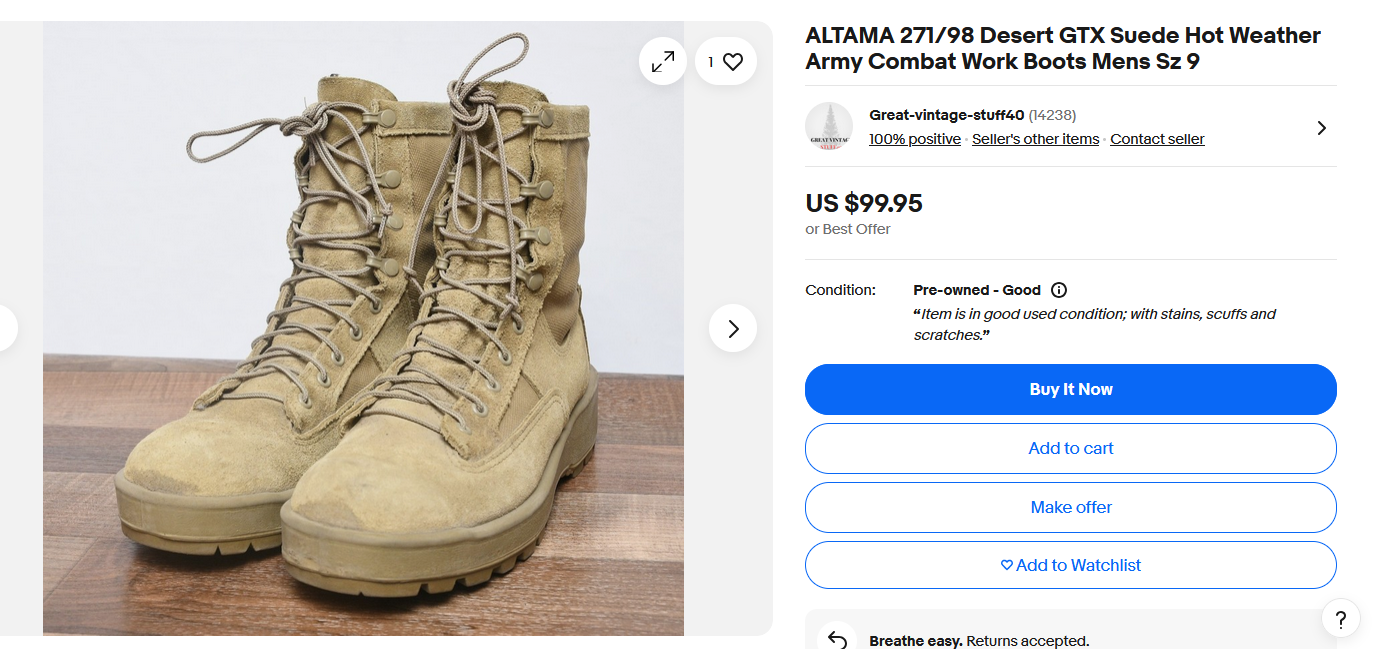Go to the previous product photo
The height and width of the screenshot is (649, 1385).
6,328
